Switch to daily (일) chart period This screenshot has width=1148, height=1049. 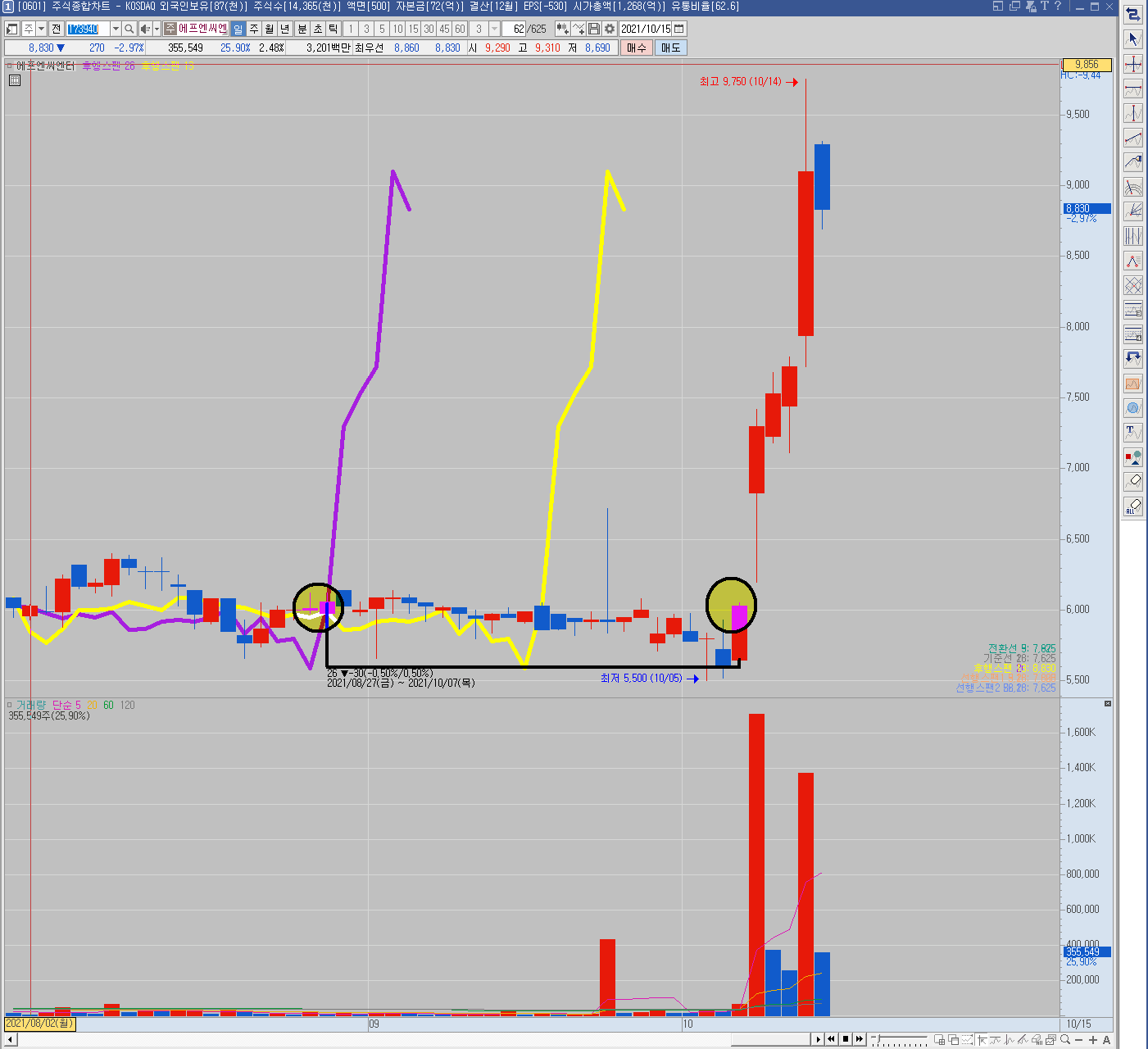point(238,29)
